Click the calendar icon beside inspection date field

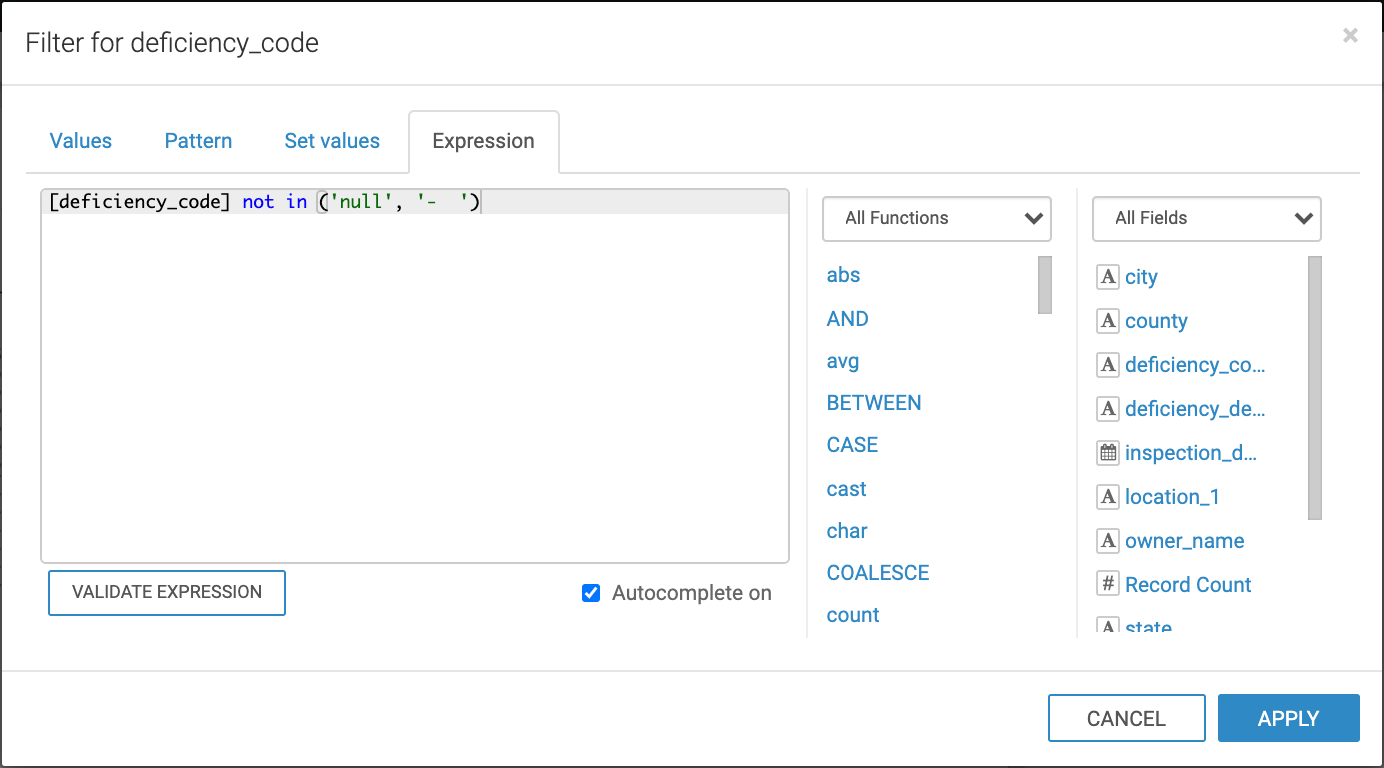point(1107,453)
